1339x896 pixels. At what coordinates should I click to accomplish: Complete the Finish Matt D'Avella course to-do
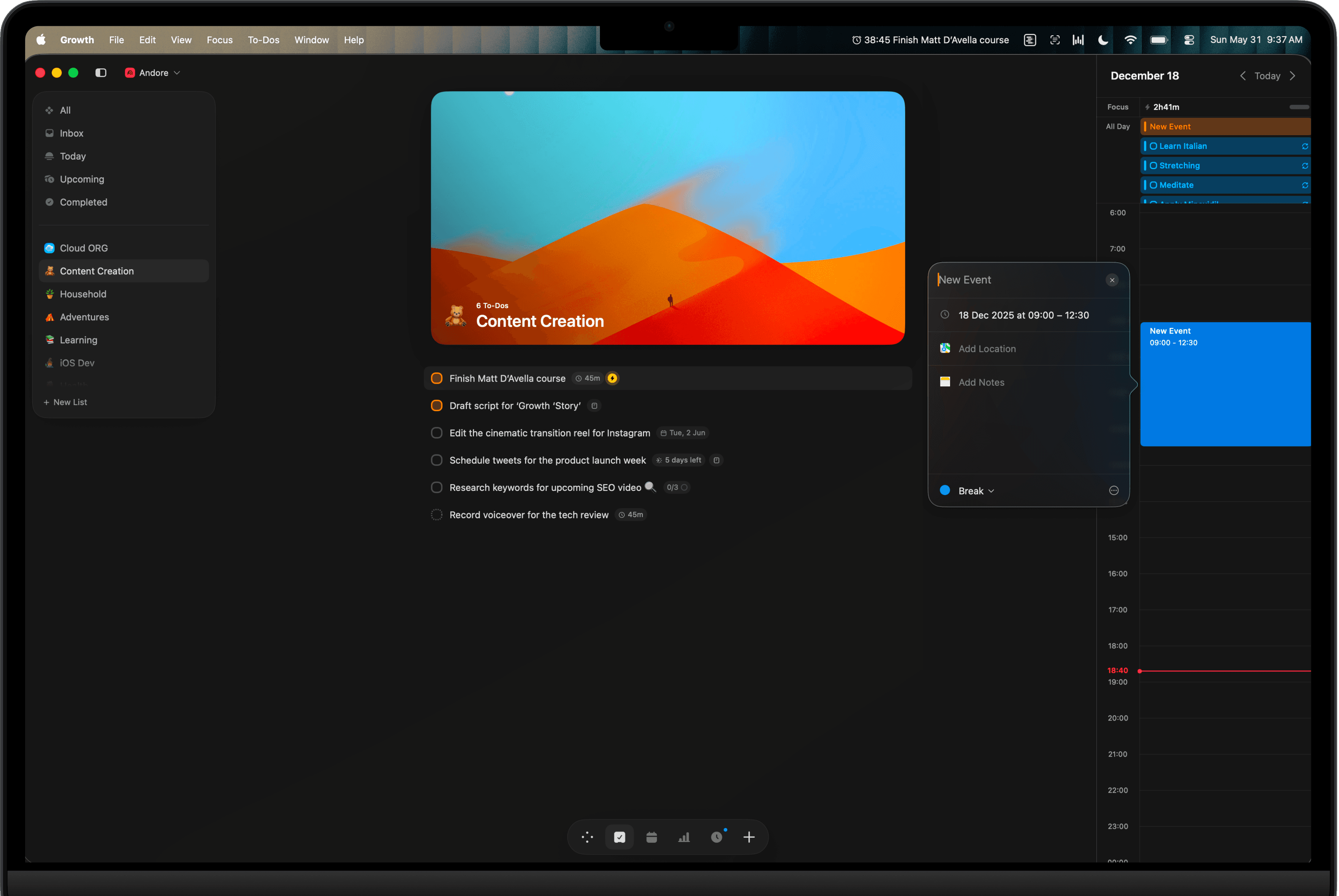coord(437,378)
